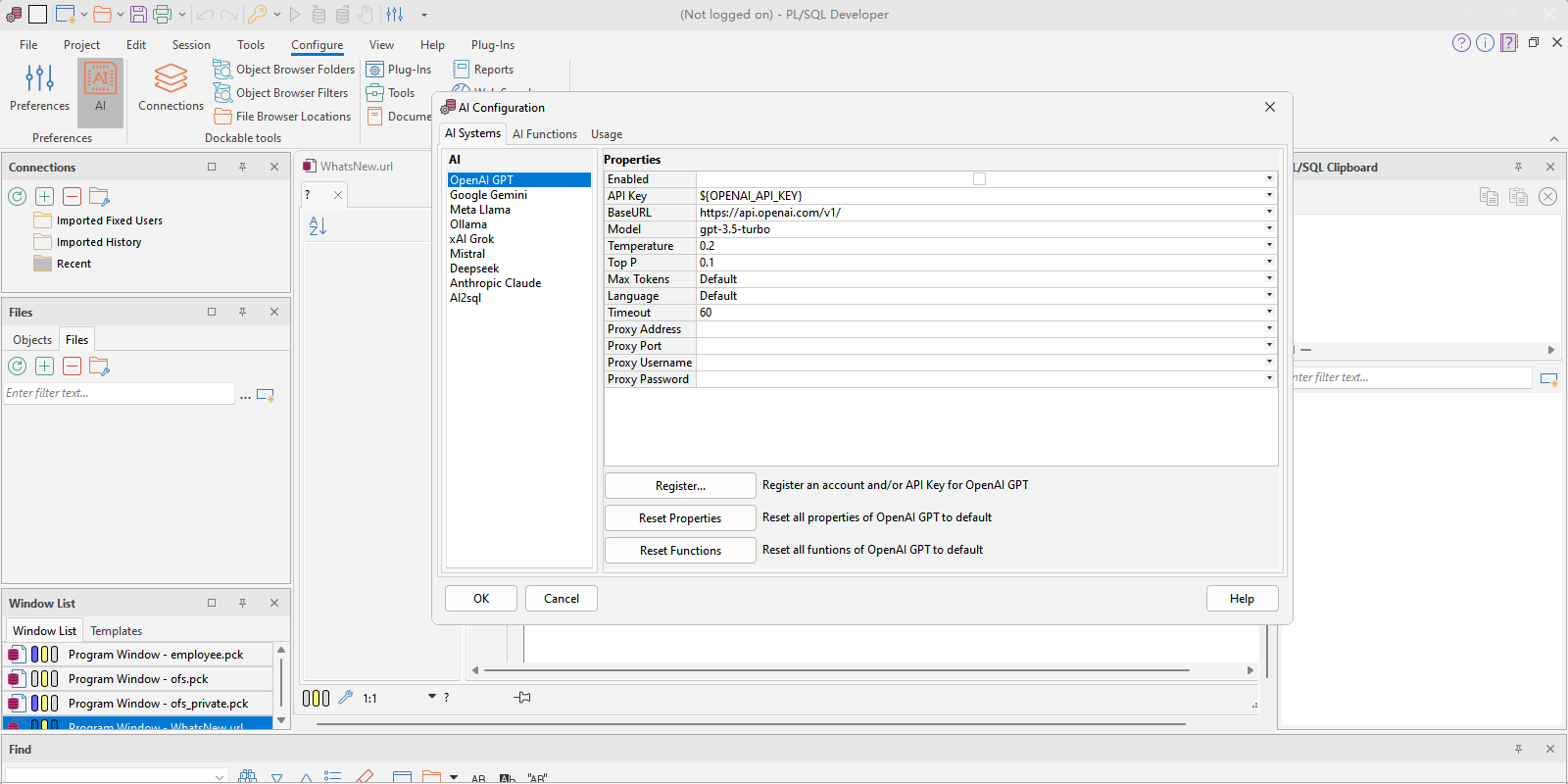
Task: Click the Object Browser Filters icon
Action: click(x=223, y=93)
